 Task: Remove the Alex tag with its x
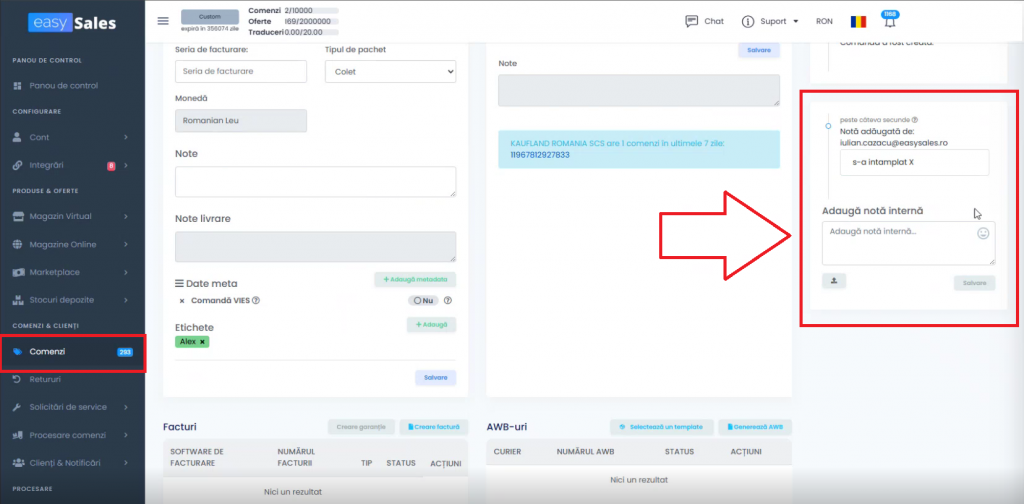click(202, 341)
